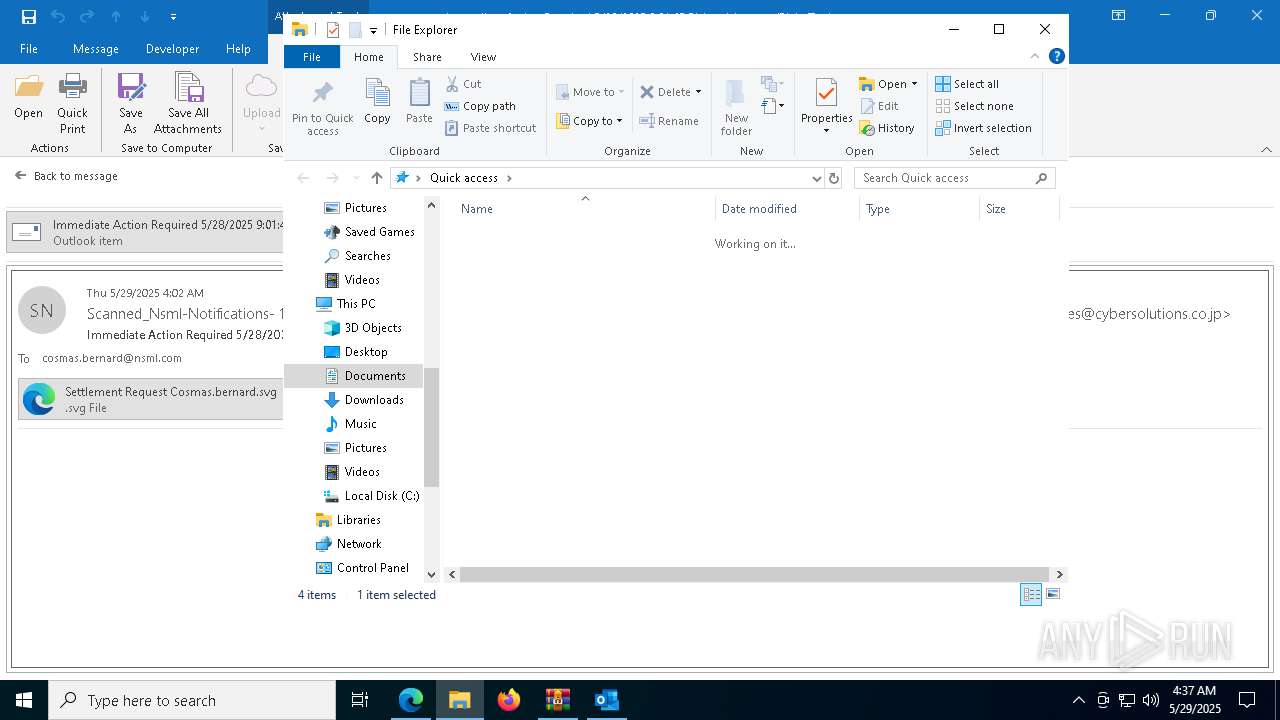Click Back to message in Outlook
The height and width of the screenshot is (720, 1280).
(66, 176)
